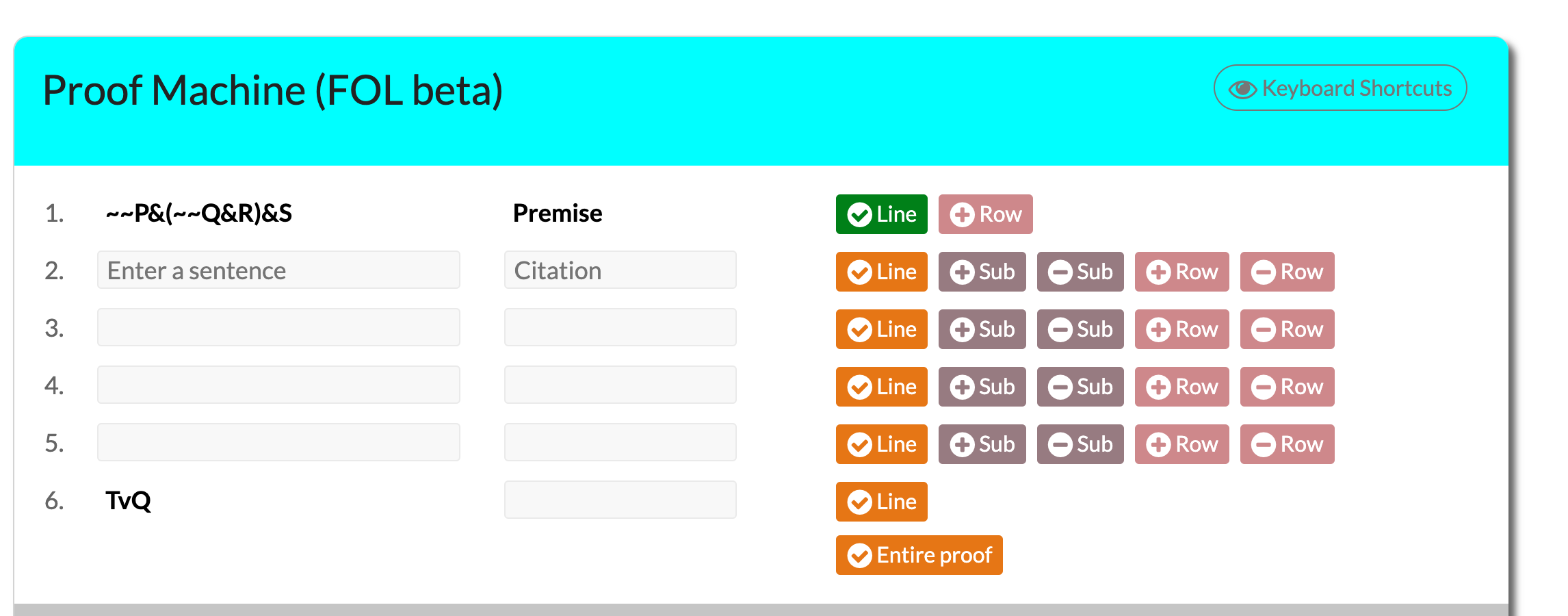
Task: Add a subproof at line 4
Action: pyautogui.click(x=982, y=387)
